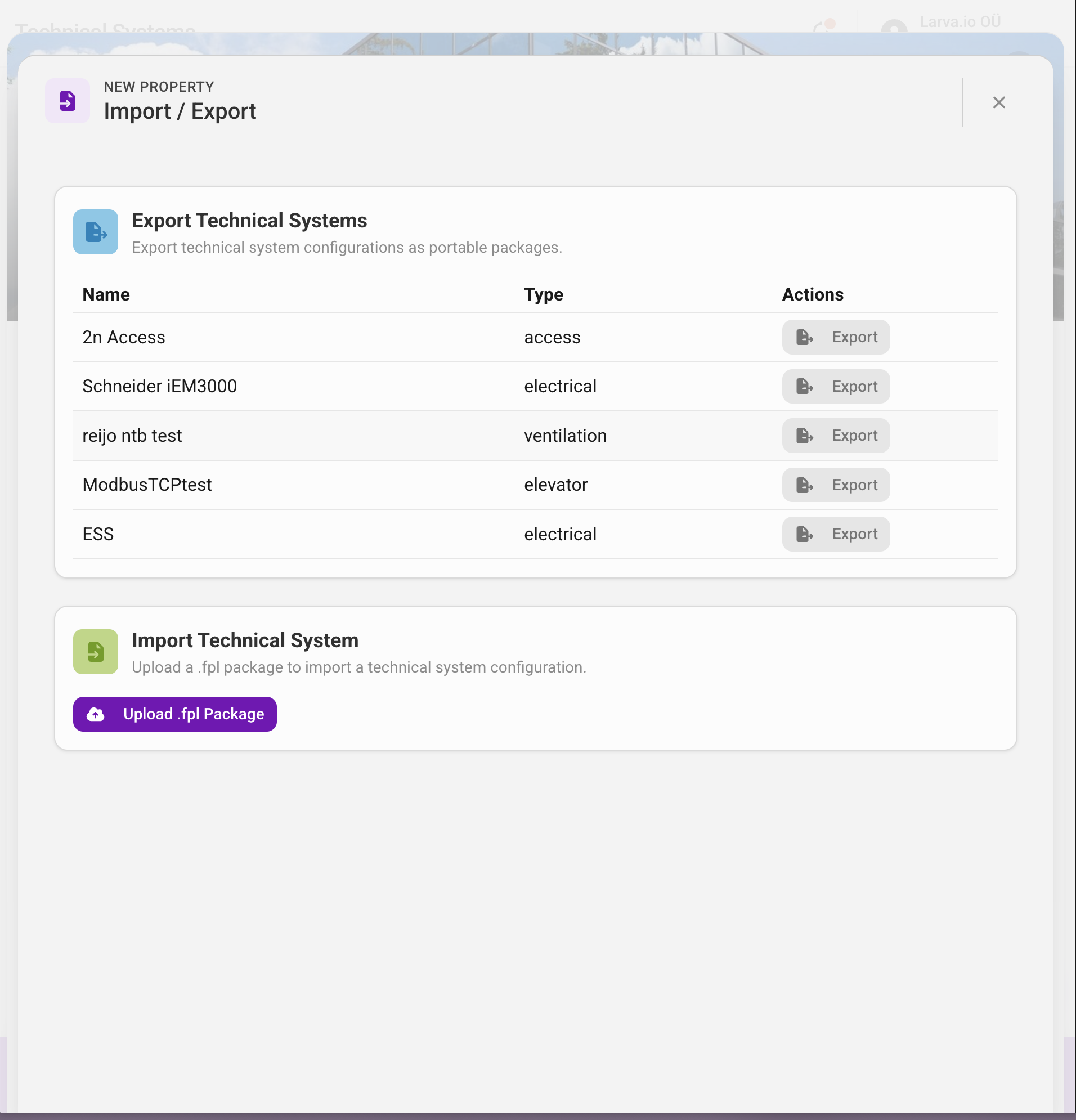Click the purple Import / Export header icon
1076x1120 pixels.
click(x=67, y=101)
